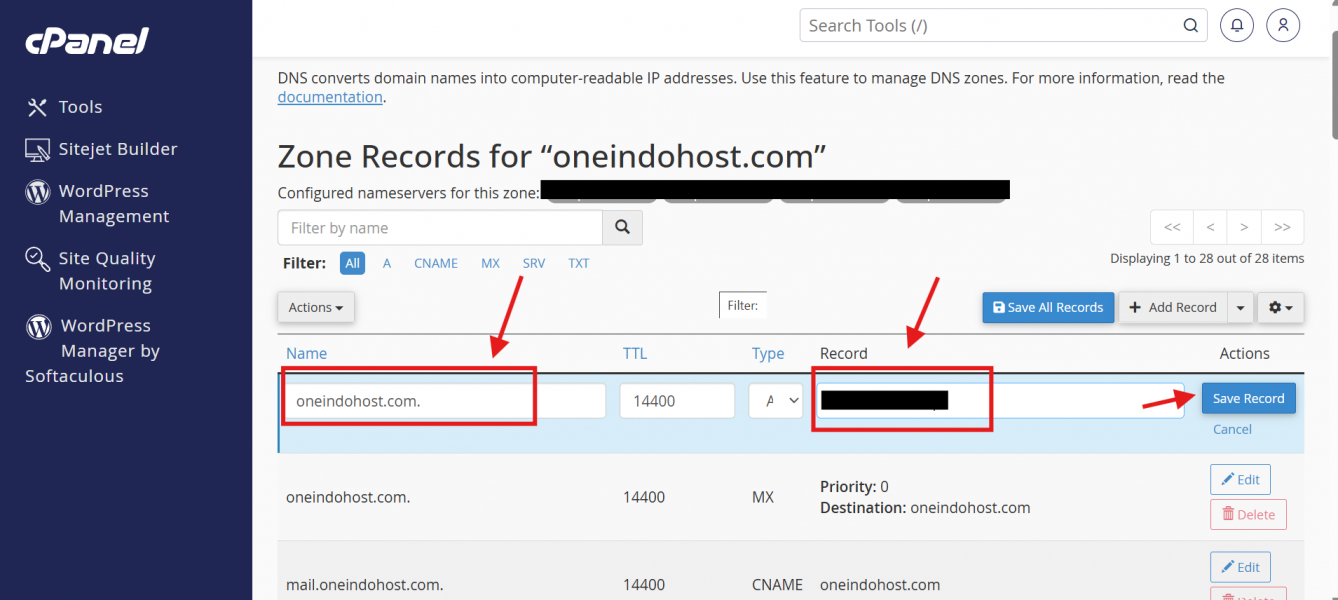Focus the Filter by name field
The image size is (1338, 600).
point(440,228)
